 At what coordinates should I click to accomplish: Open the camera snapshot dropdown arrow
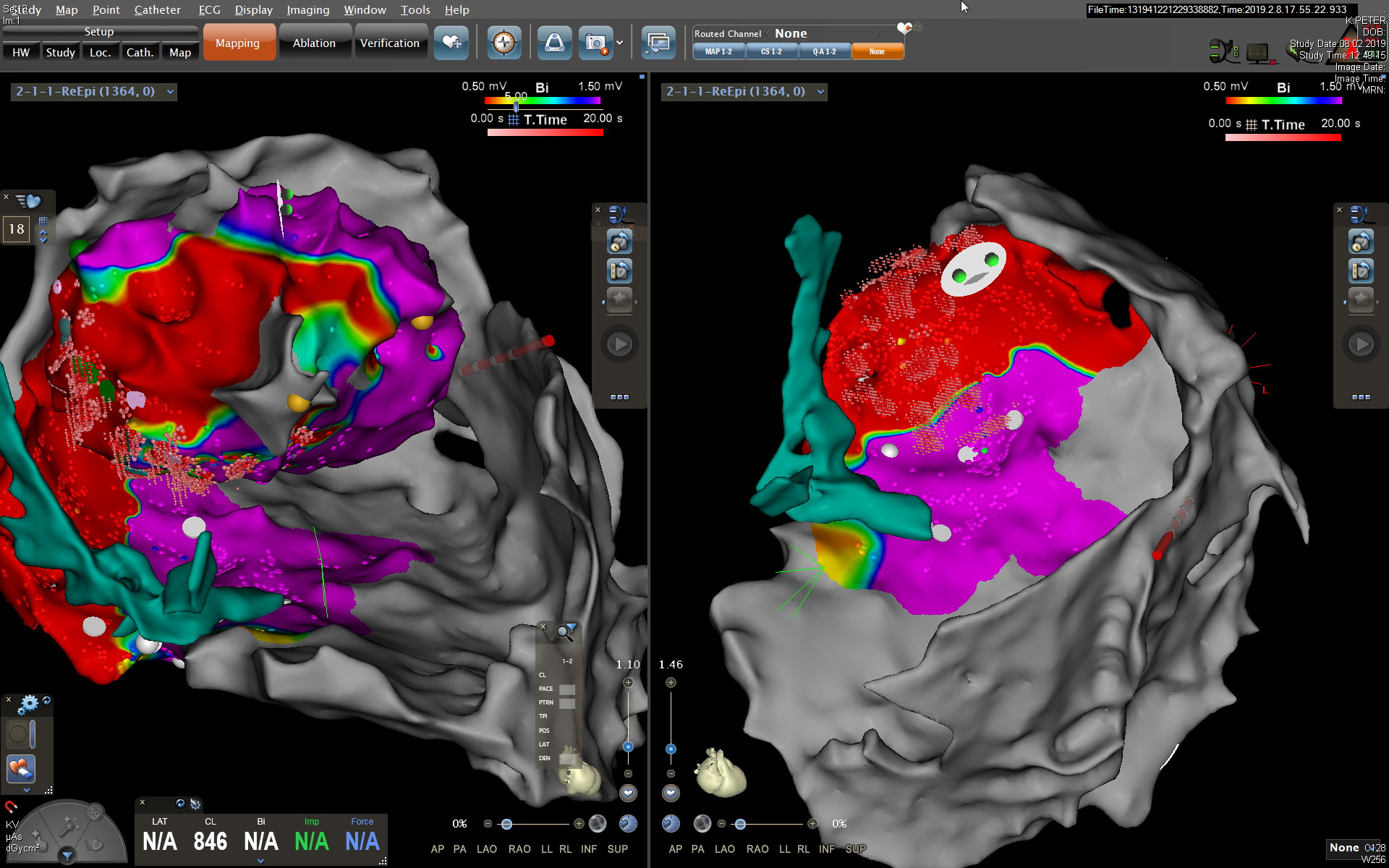620,43
